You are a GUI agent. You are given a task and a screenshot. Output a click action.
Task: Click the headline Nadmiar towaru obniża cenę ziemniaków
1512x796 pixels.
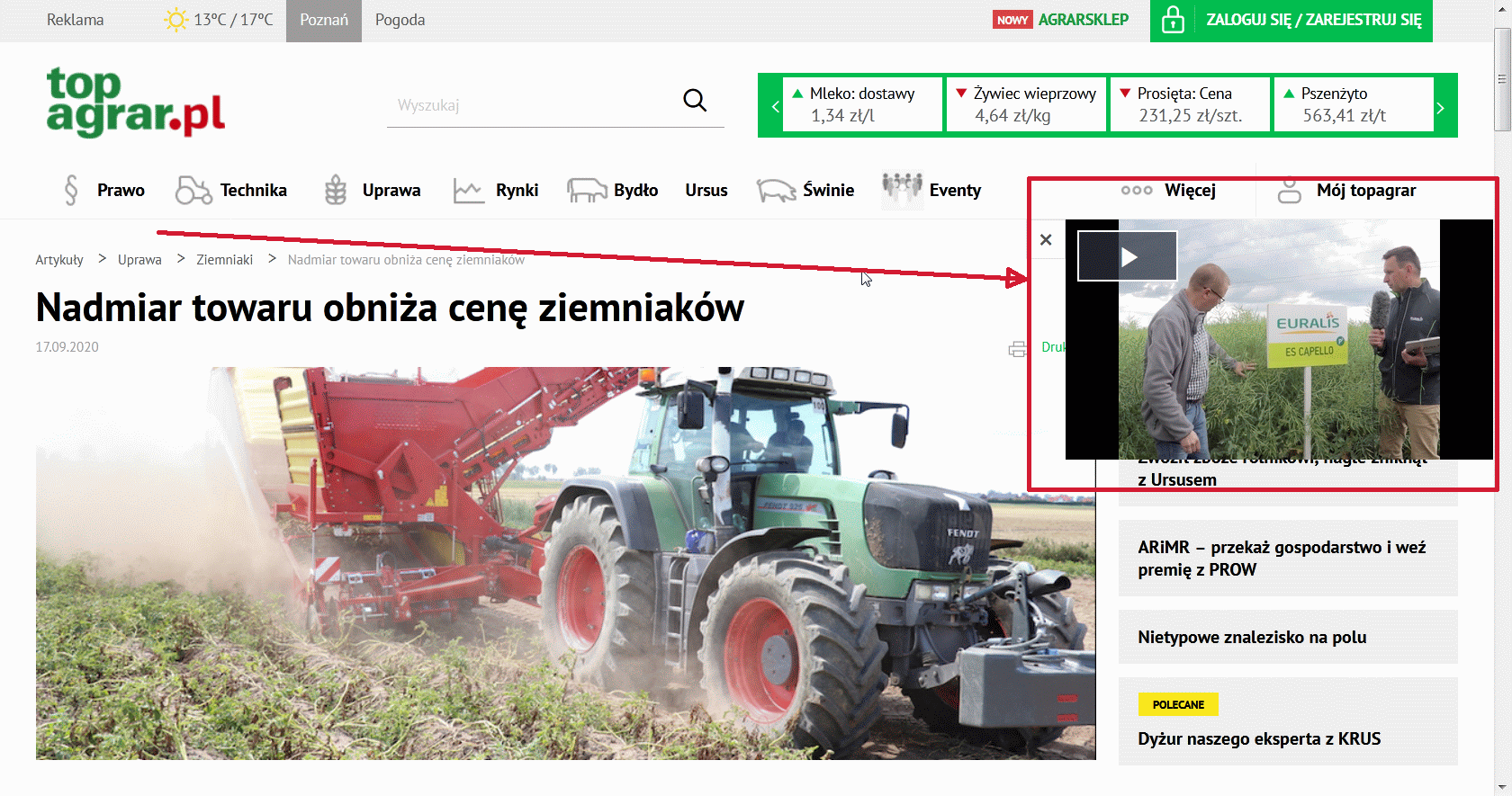tap(390, 308)
